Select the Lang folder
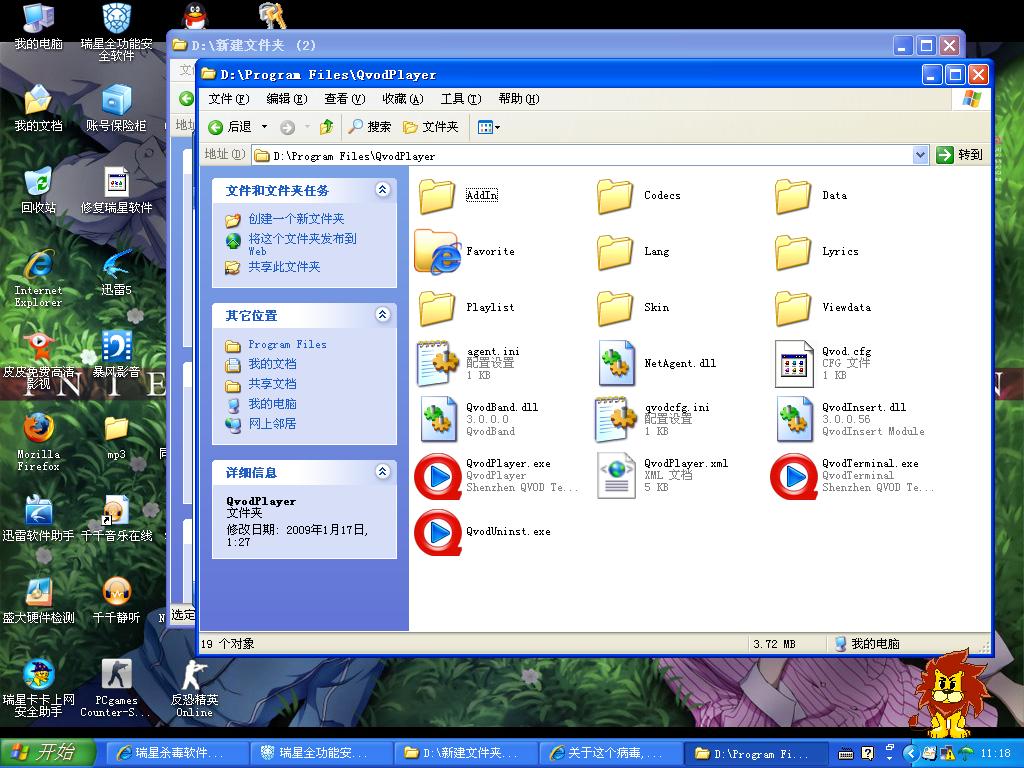This screenshot has height=768, width=1024. tap(615, 251)
